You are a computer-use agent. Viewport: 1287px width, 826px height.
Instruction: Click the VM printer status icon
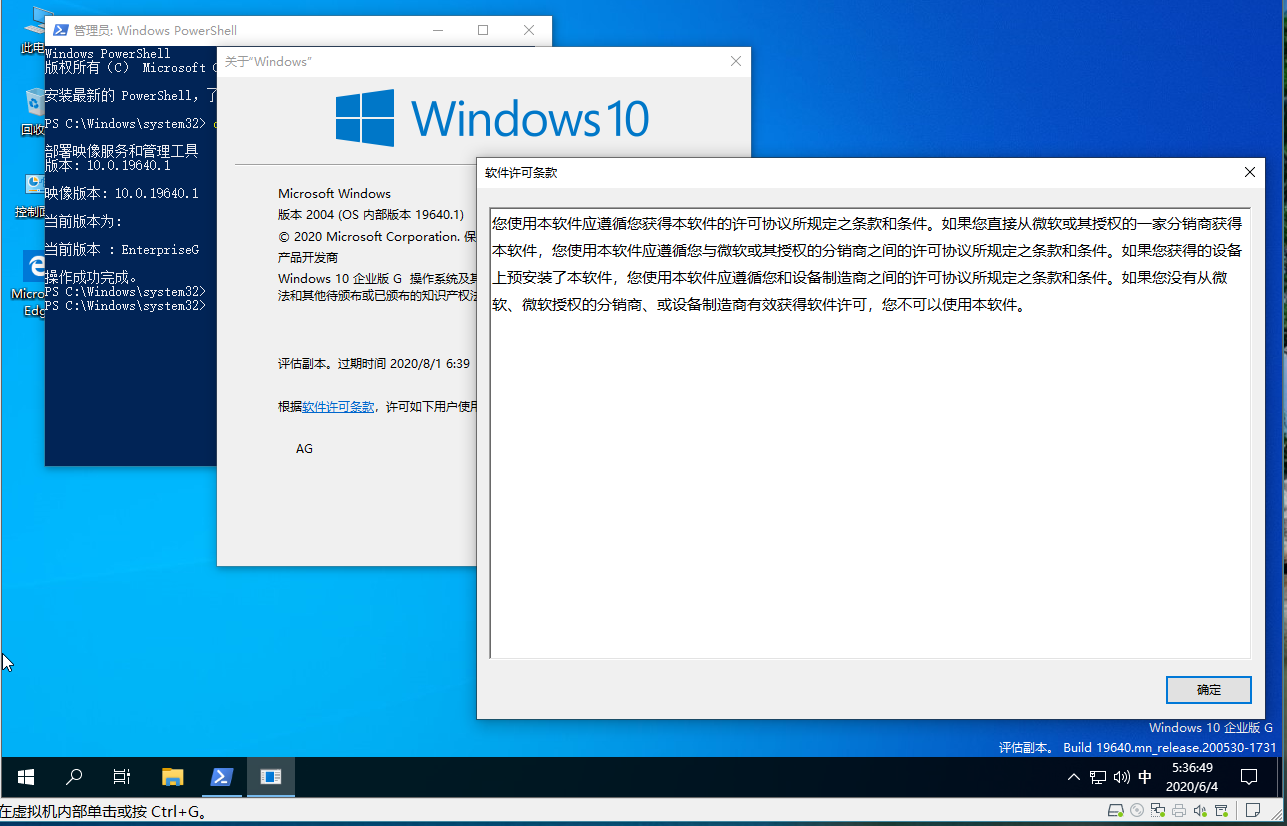(1179, 811)
